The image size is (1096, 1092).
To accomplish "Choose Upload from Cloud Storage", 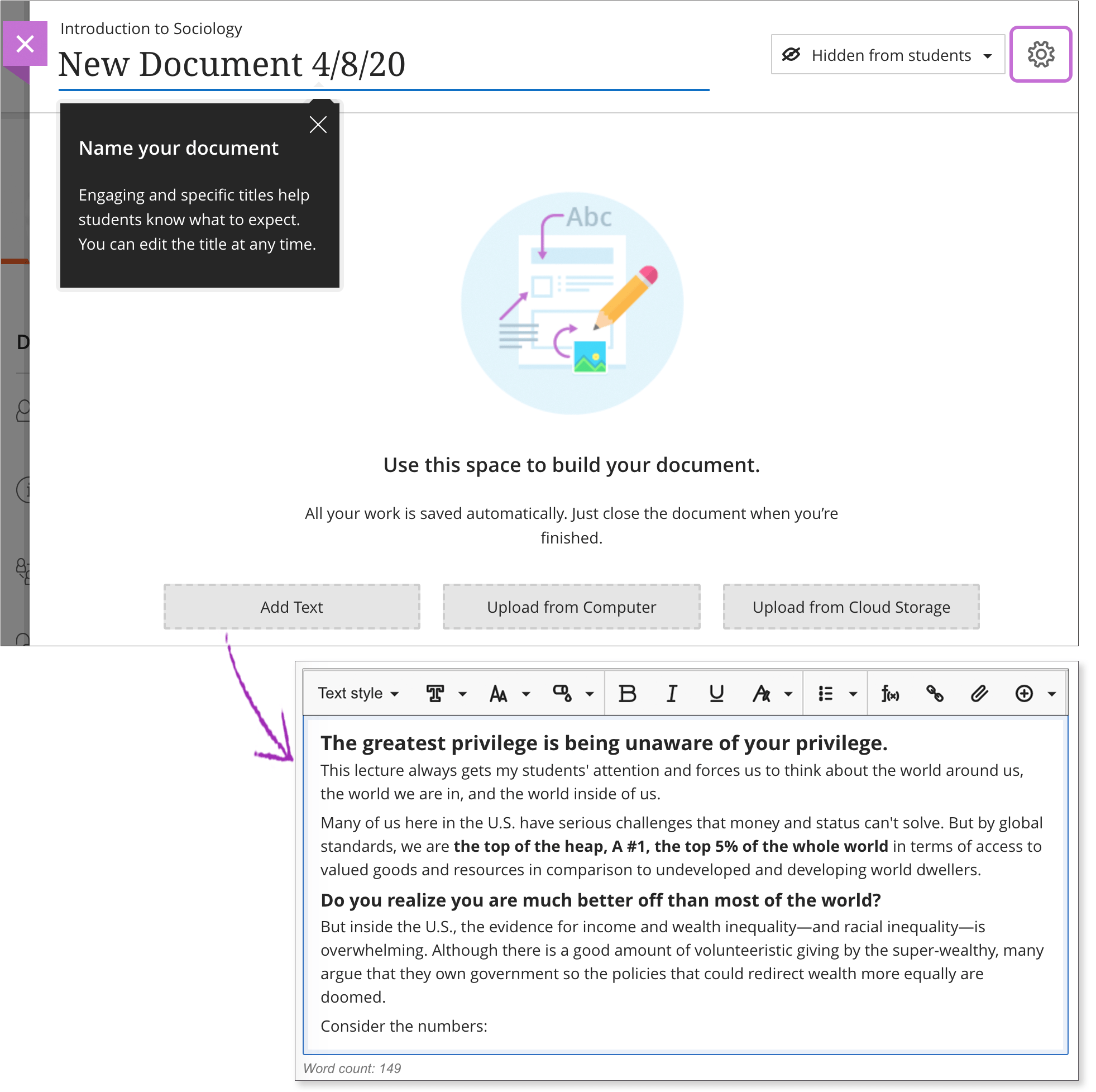I will pos(851,607).
